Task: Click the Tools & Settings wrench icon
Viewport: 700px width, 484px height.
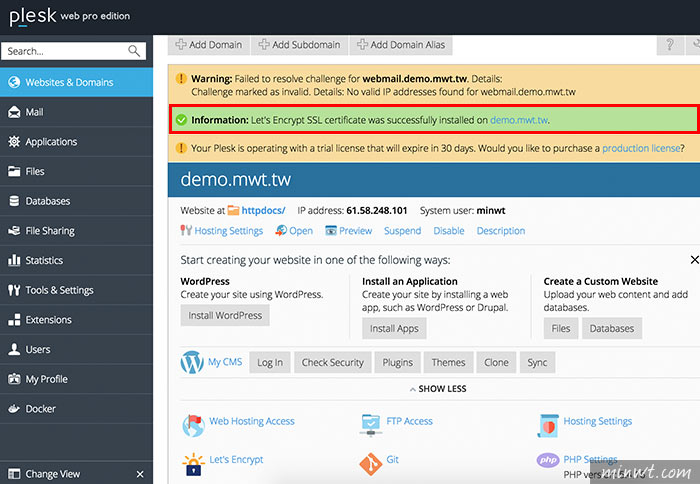Action: 14,290
